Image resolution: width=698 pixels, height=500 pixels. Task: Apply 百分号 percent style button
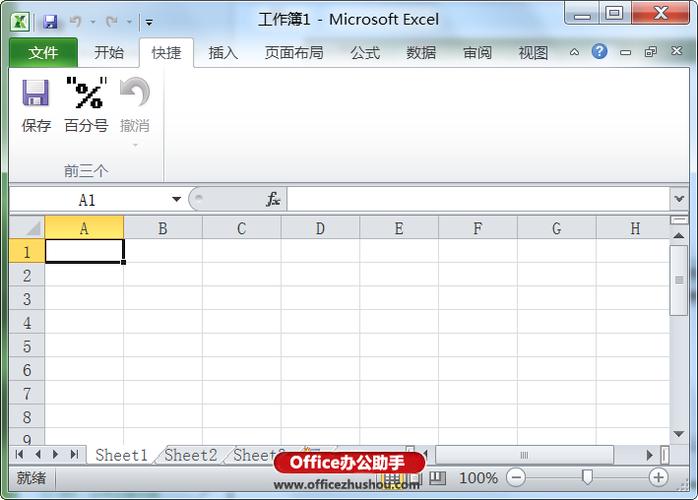click(x=86, y=106)
